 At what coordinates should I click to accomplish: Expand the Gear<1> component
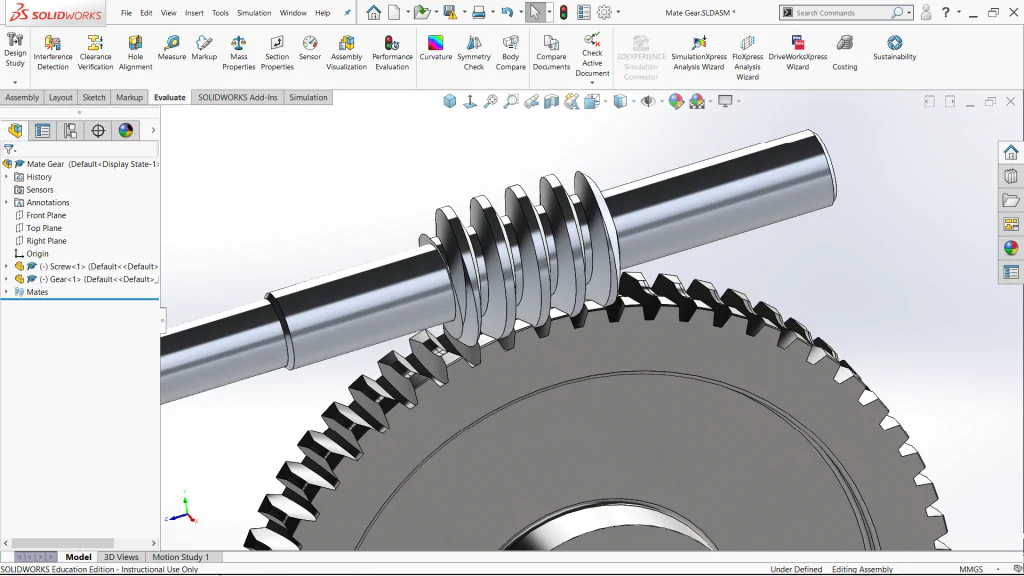click(x=7, y=279)
